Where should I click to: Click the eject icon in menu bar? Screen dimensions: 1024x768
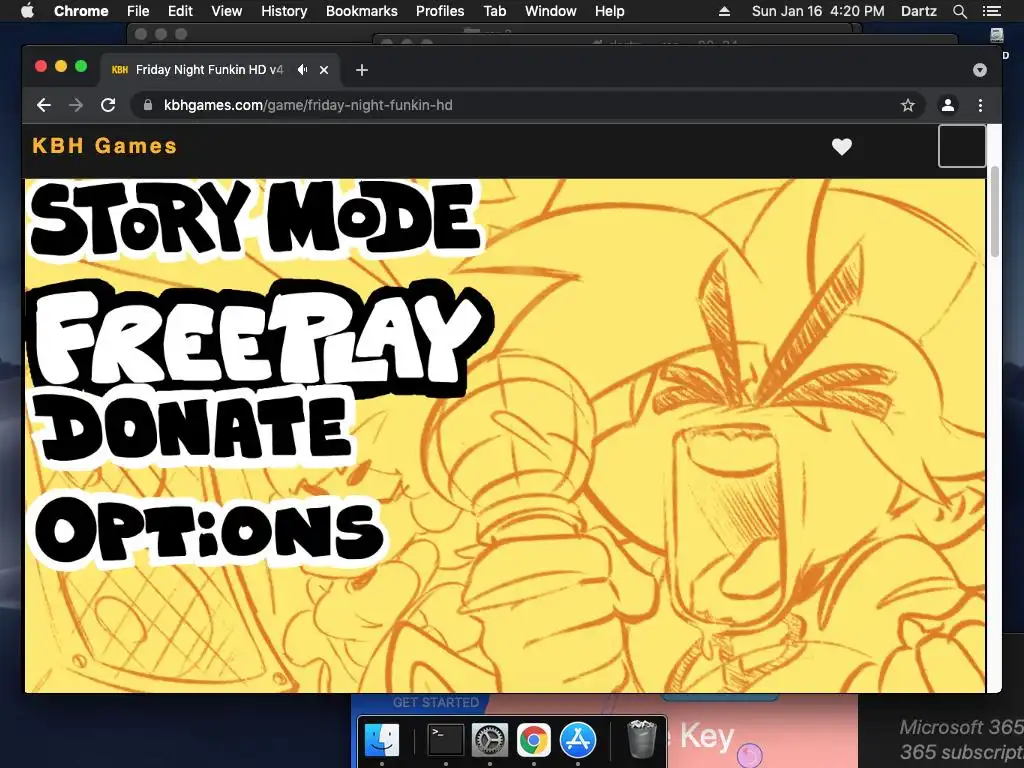coord(724,11)
